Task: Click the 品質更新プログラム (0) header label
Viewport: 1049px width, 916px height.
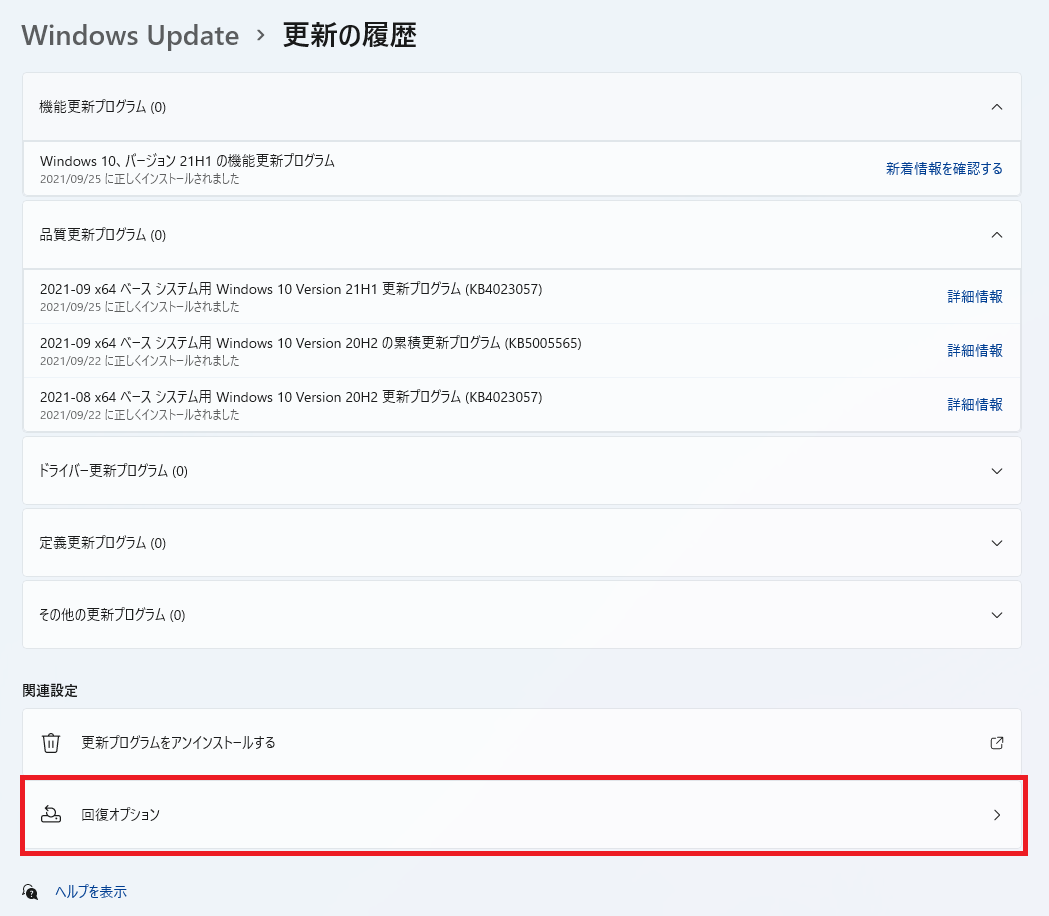Action: click(x=102, y=235)
